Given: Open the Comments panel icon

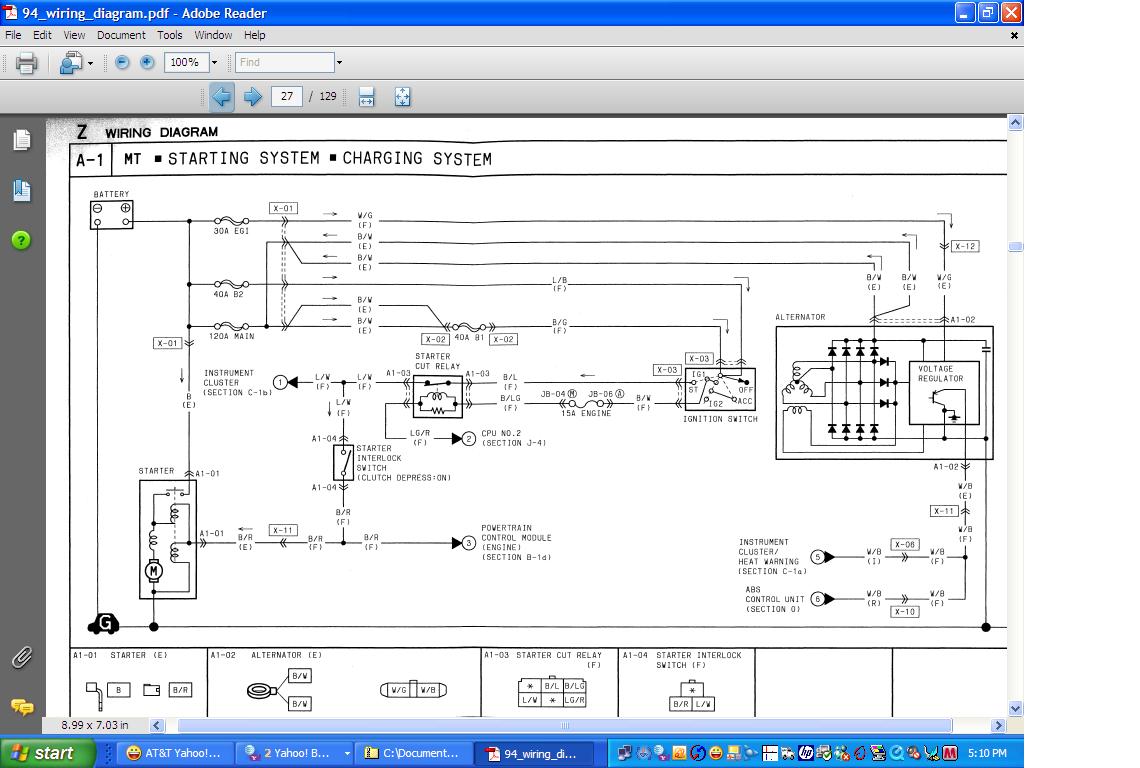Looking at the screenshot, I should [21, 706].
